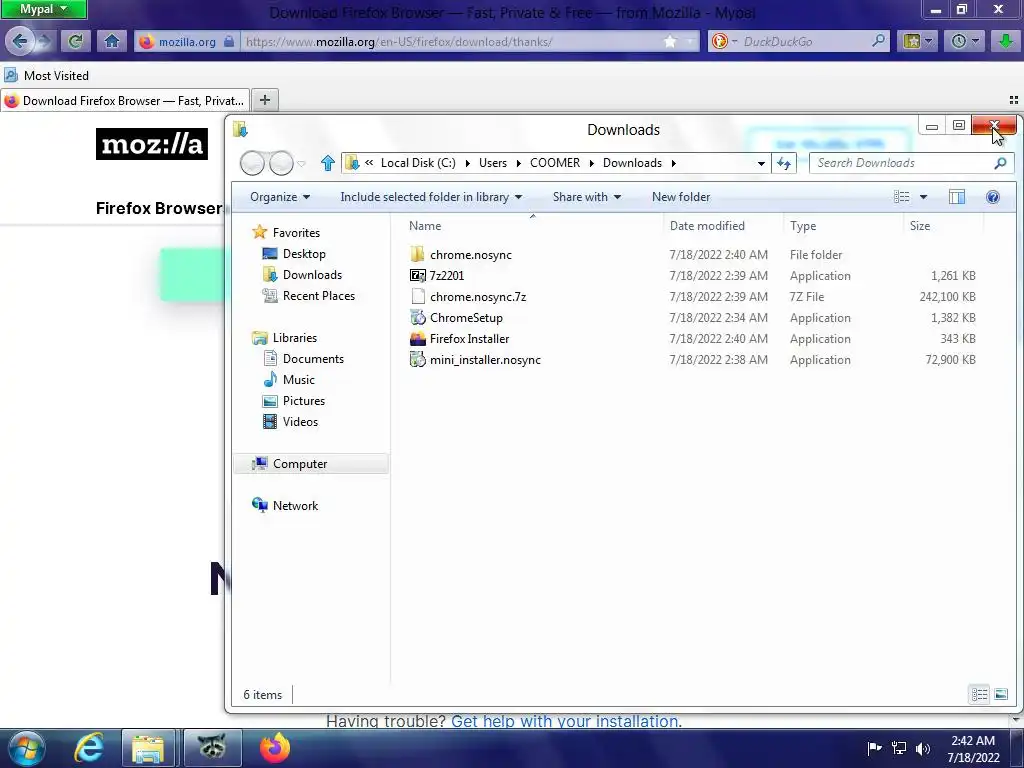This screenshot has height=768, width=1024.
Task: List all tabs button in Mypal
Action: point(1014,100)
